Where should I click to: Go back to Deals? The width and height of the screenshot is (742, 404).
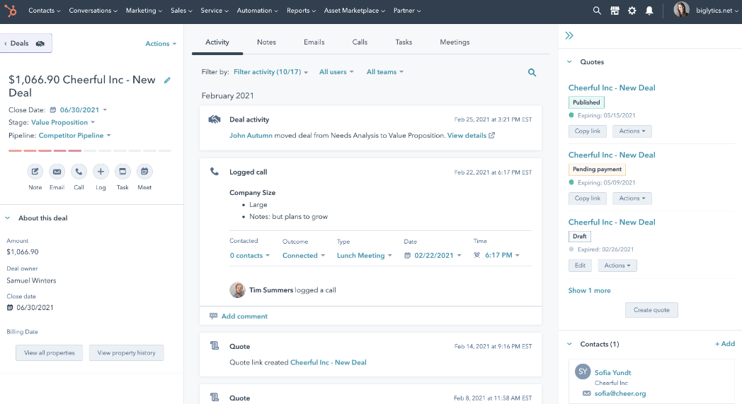tap(25, 43)
